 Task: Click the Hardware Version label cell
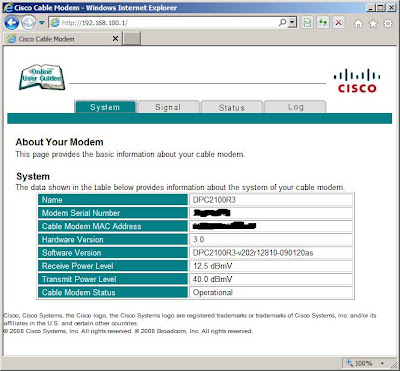(113, 239)
